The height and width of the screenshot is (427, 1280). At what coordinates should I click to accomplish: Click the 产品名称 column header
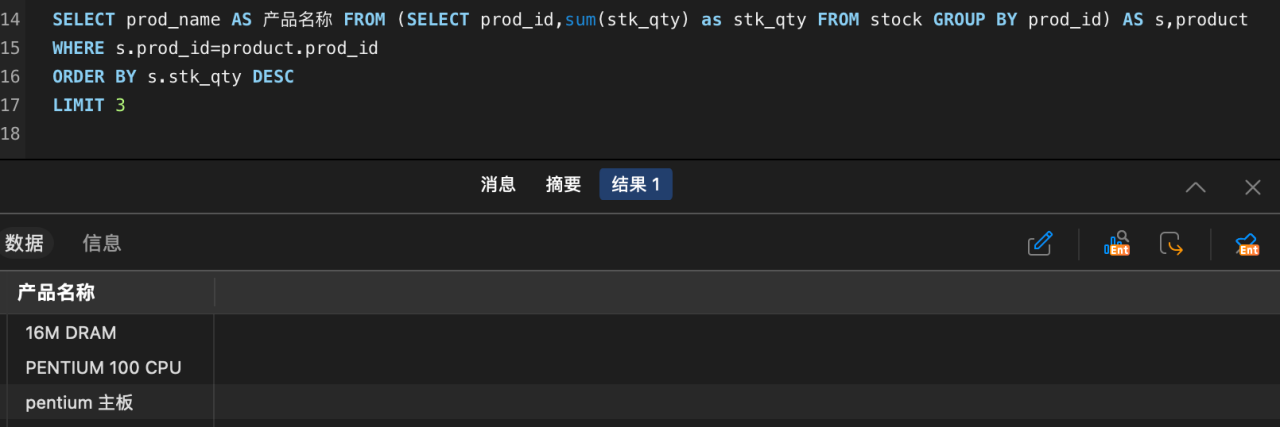107,293
